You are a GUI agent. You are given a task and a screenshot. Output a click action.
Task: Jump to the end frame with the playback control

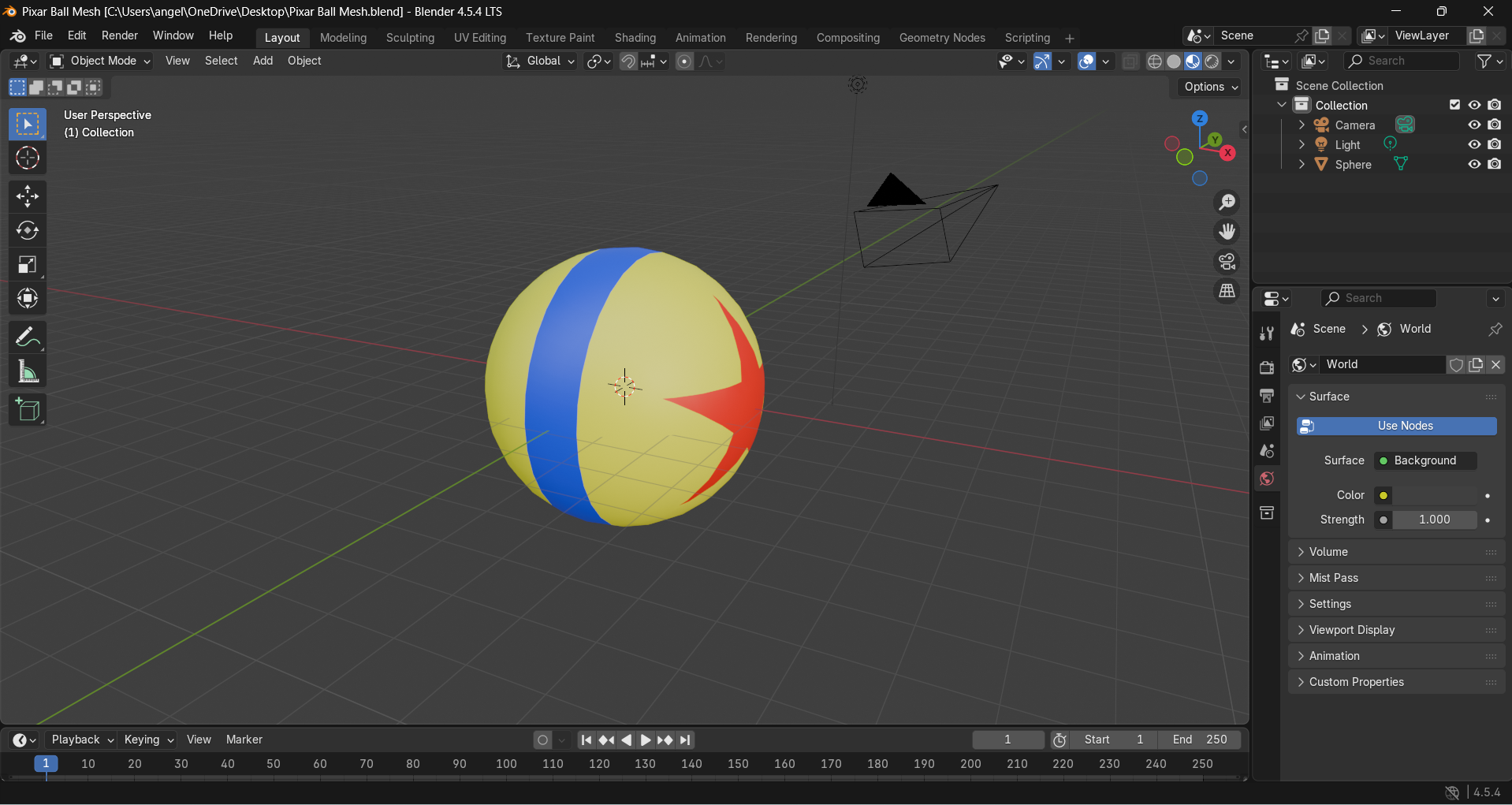coord(685,740)
